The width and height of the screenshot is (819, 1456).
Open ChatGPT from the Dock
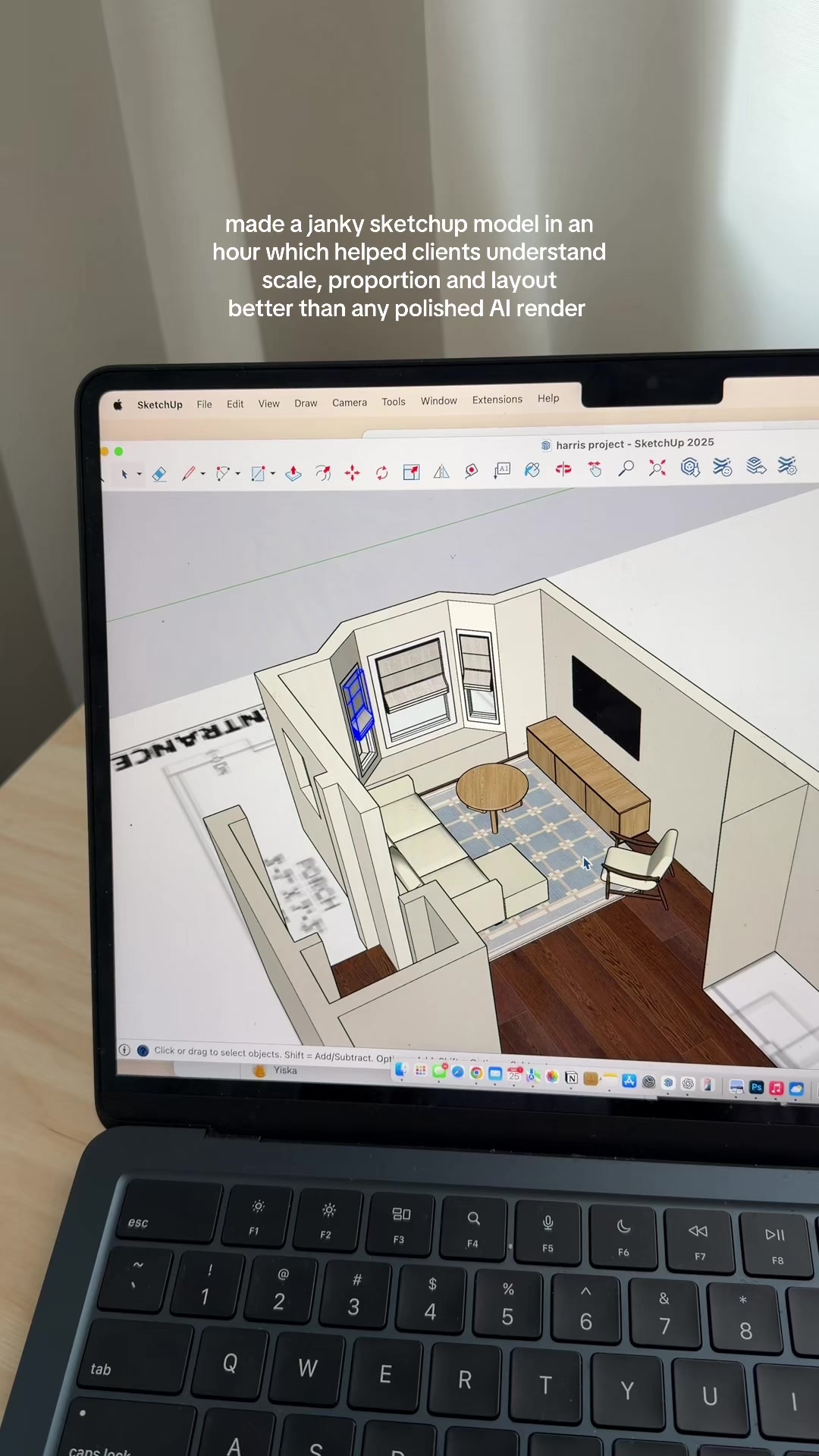pyautogui.click(x=687, y=1084)
